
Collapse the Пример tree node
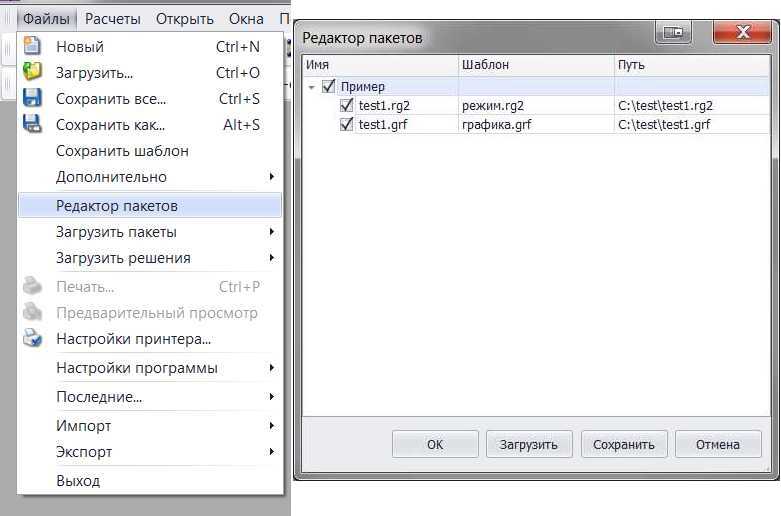coord(312,87)
